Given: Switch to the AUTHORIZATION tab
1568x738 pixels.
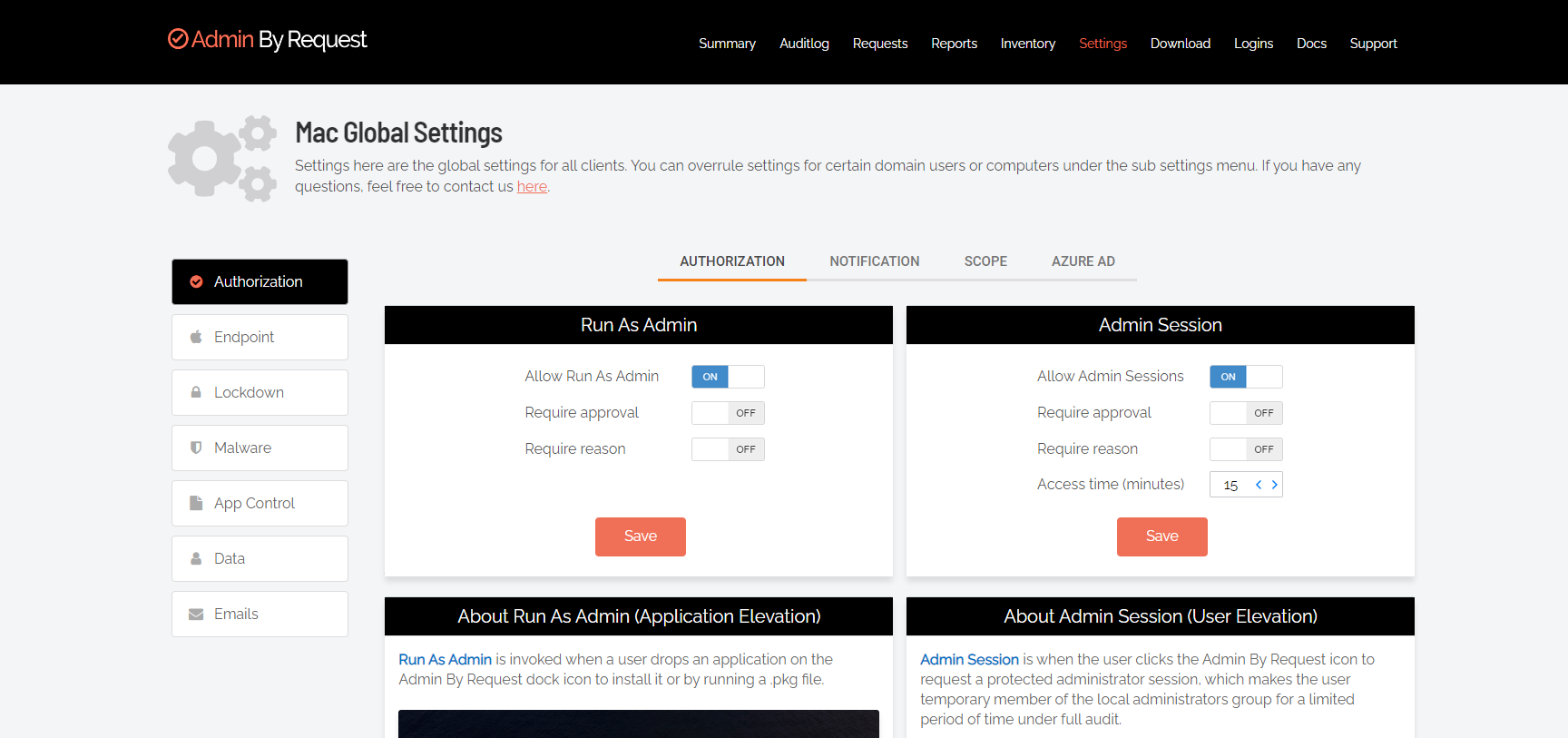Looking at the screenshot, I should pyautogui.click(x=732, y=261).
